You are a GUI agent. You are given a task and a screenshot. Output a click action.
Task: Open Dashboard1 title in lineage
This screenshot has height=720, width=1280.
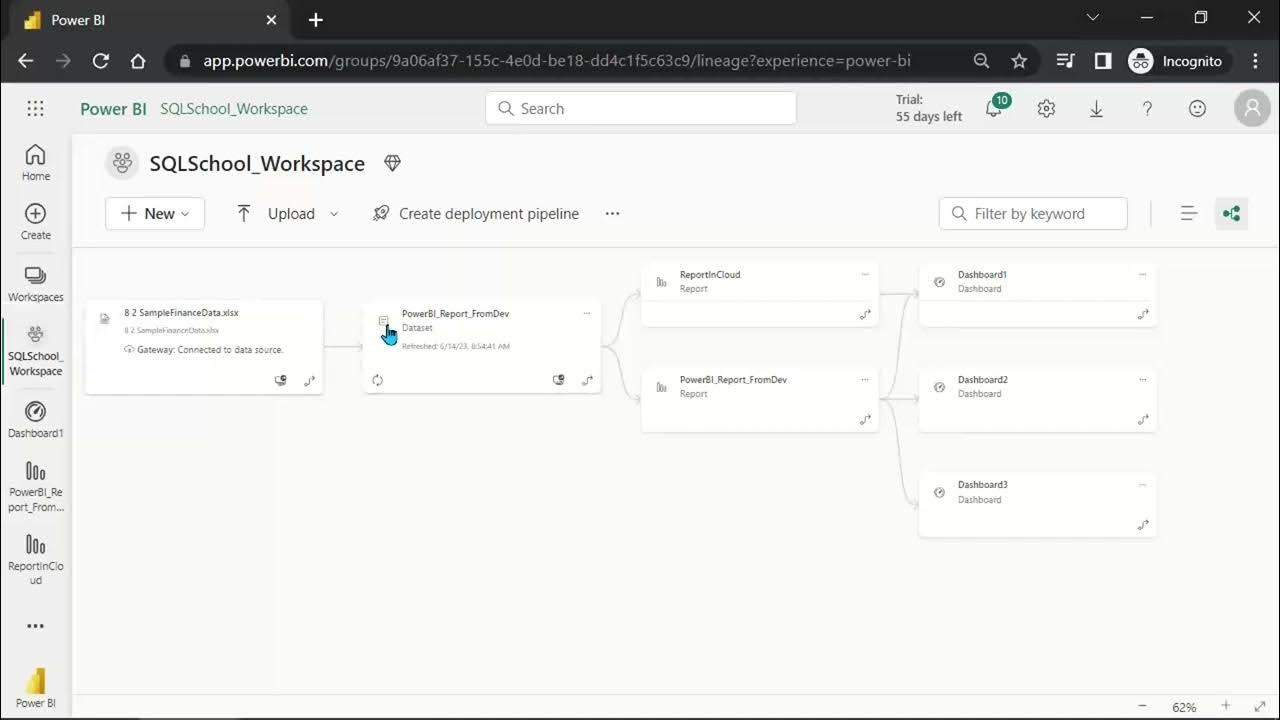point(982,274)
